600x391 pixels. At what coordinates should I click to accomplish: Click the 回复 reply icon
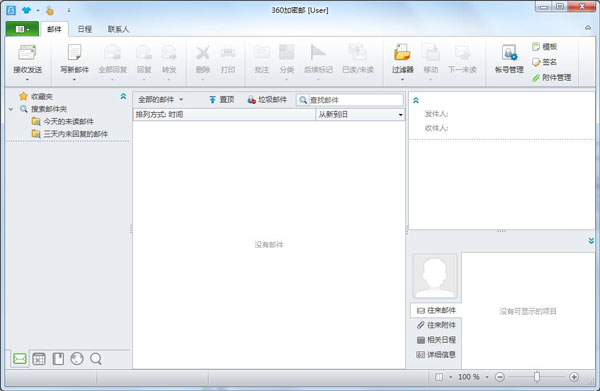(x=144, y=53)
